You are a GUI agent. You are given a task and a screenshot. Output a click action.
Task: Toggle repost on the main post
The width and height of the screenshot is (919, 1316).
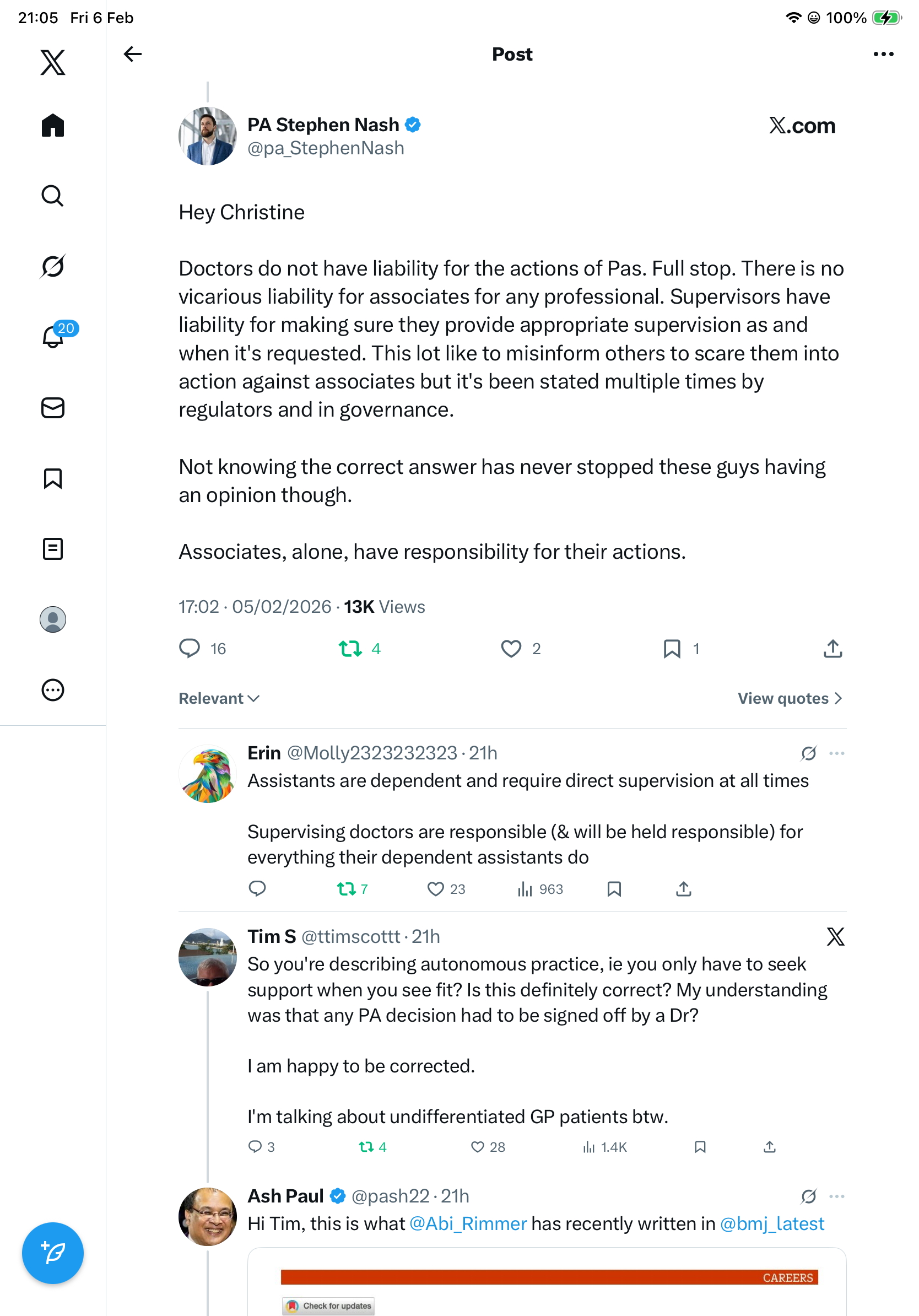coord(350,648)
